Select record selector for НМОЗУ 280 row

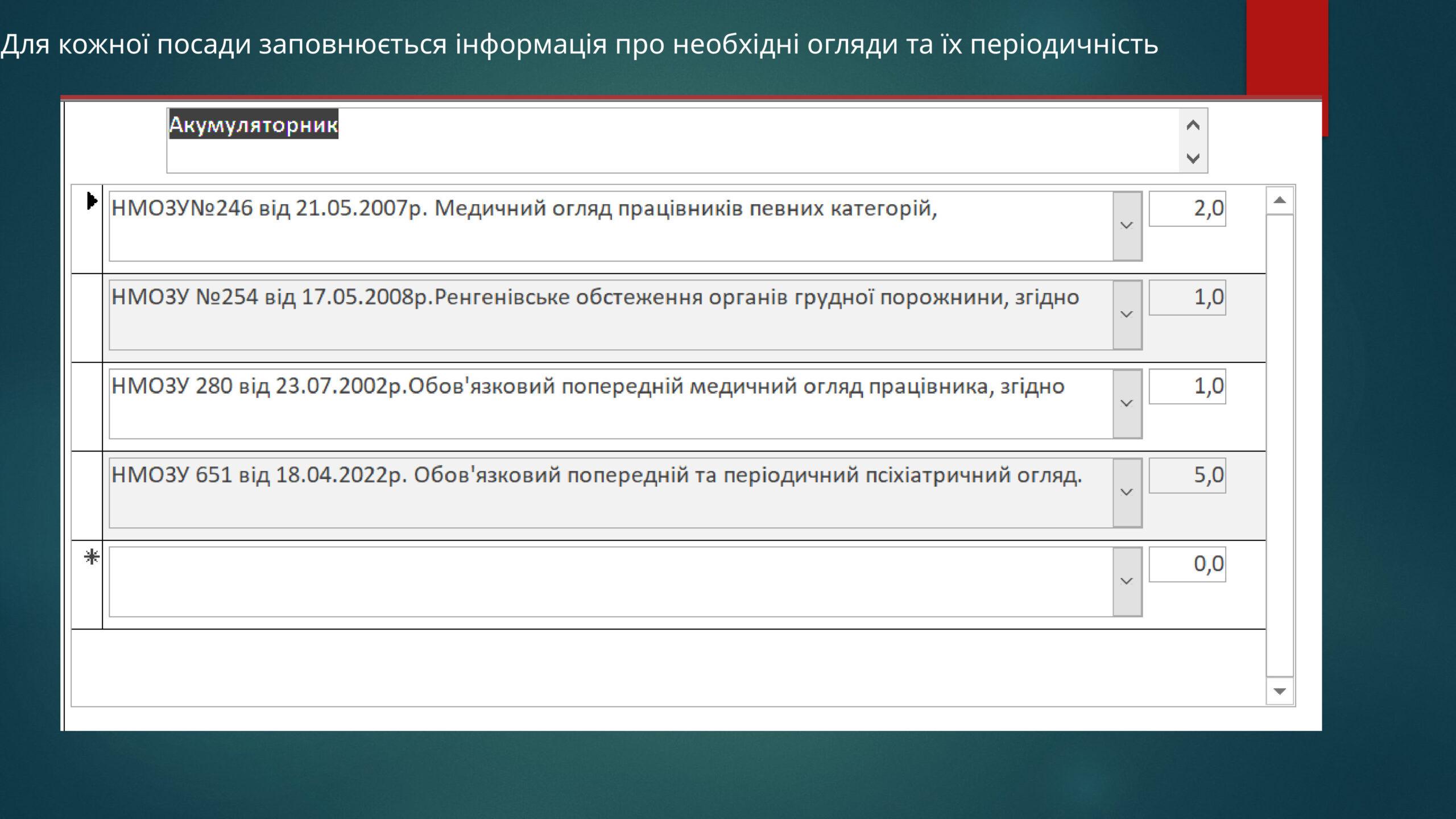tap(87, 407)
